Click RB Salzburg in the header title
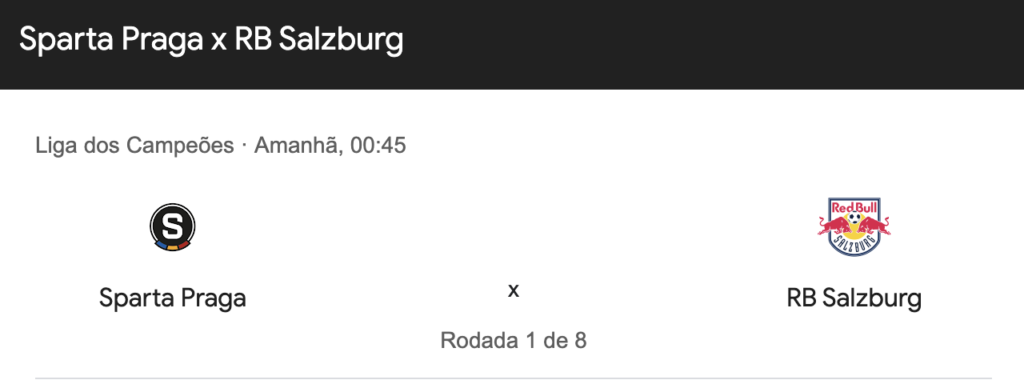1024x384 pixels. tap(319, 40)
